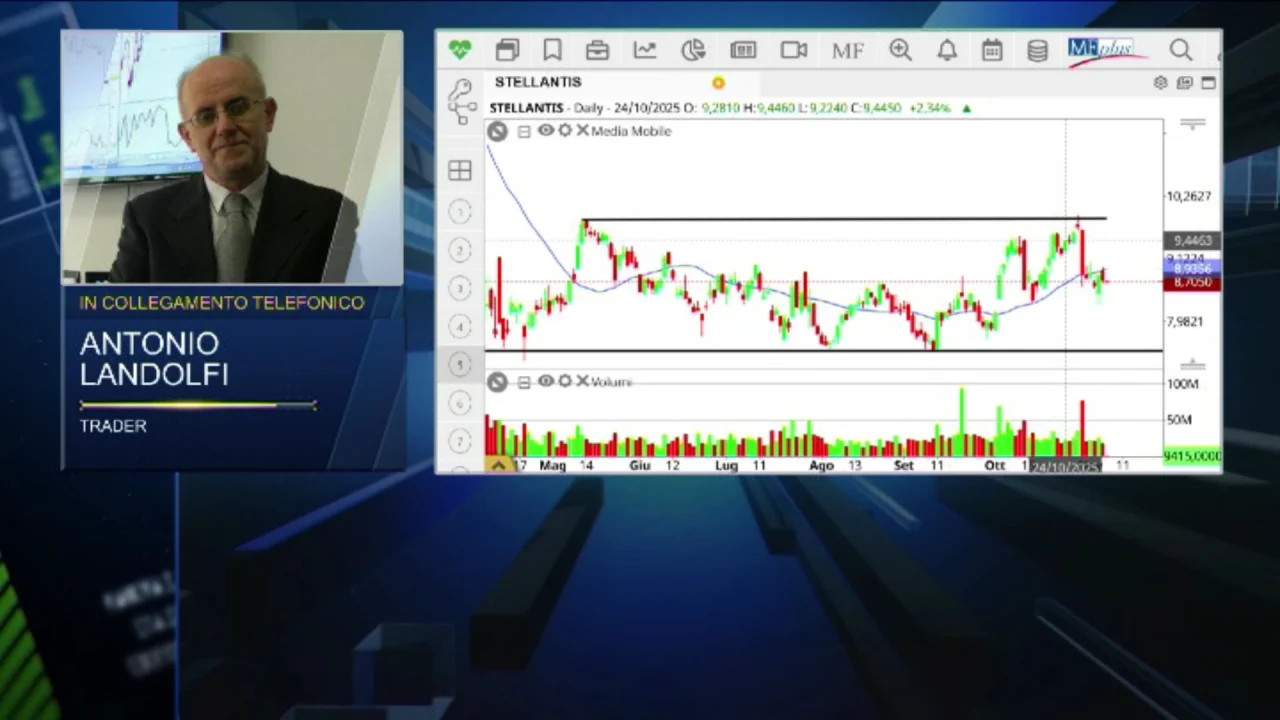
Task: Collapse the Volumi panel
Action: [x=523, y=381]
